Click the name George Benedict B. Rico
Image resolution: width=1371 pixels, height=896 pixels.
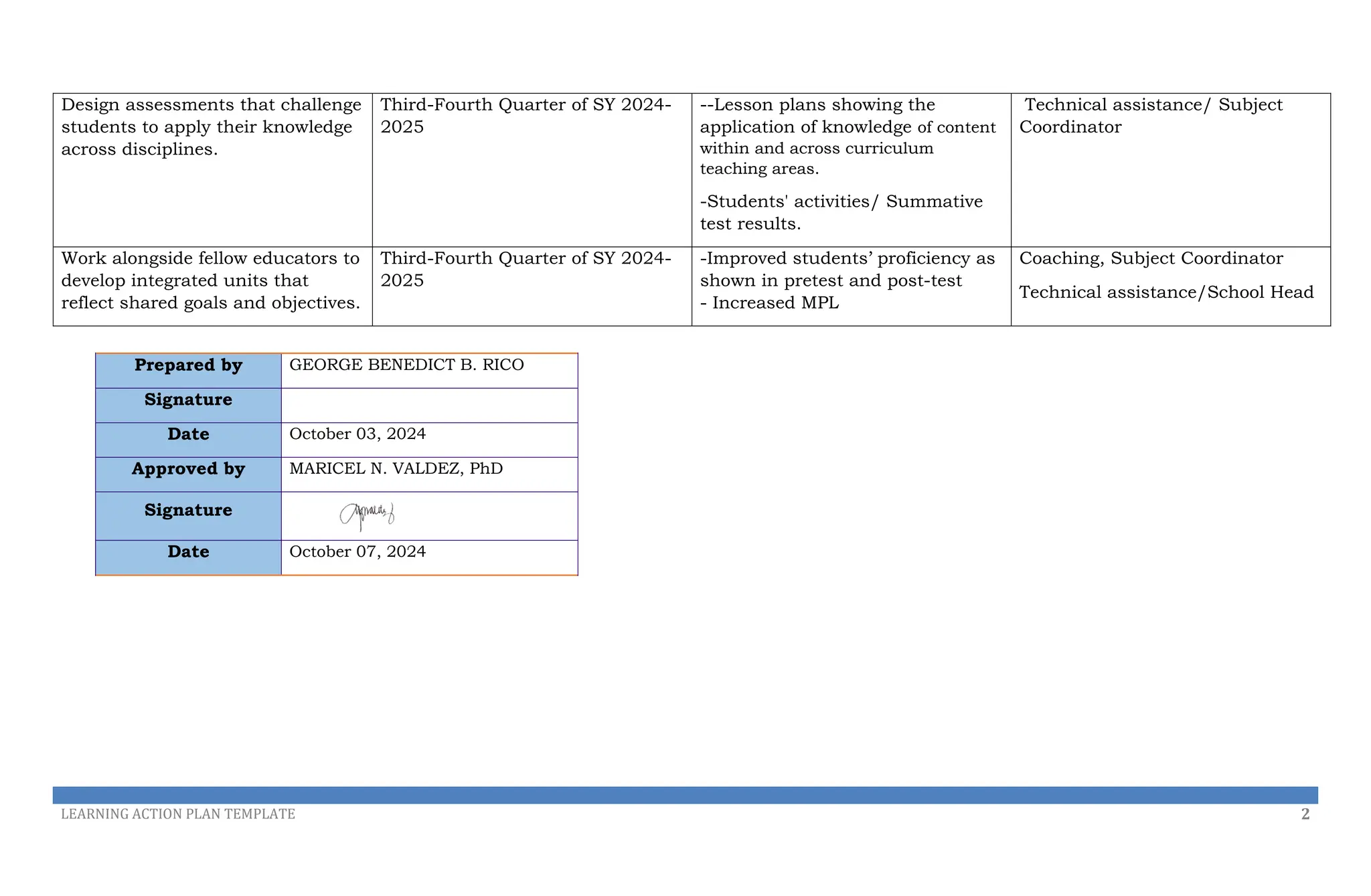pyautogui.click(x=406, y=365)
